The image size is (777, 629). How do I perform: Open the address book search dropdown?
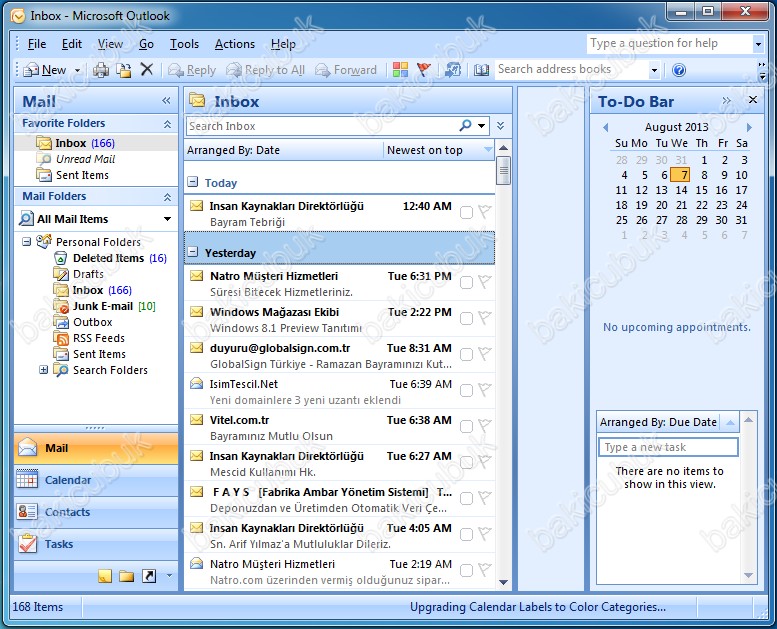(654, 70)
